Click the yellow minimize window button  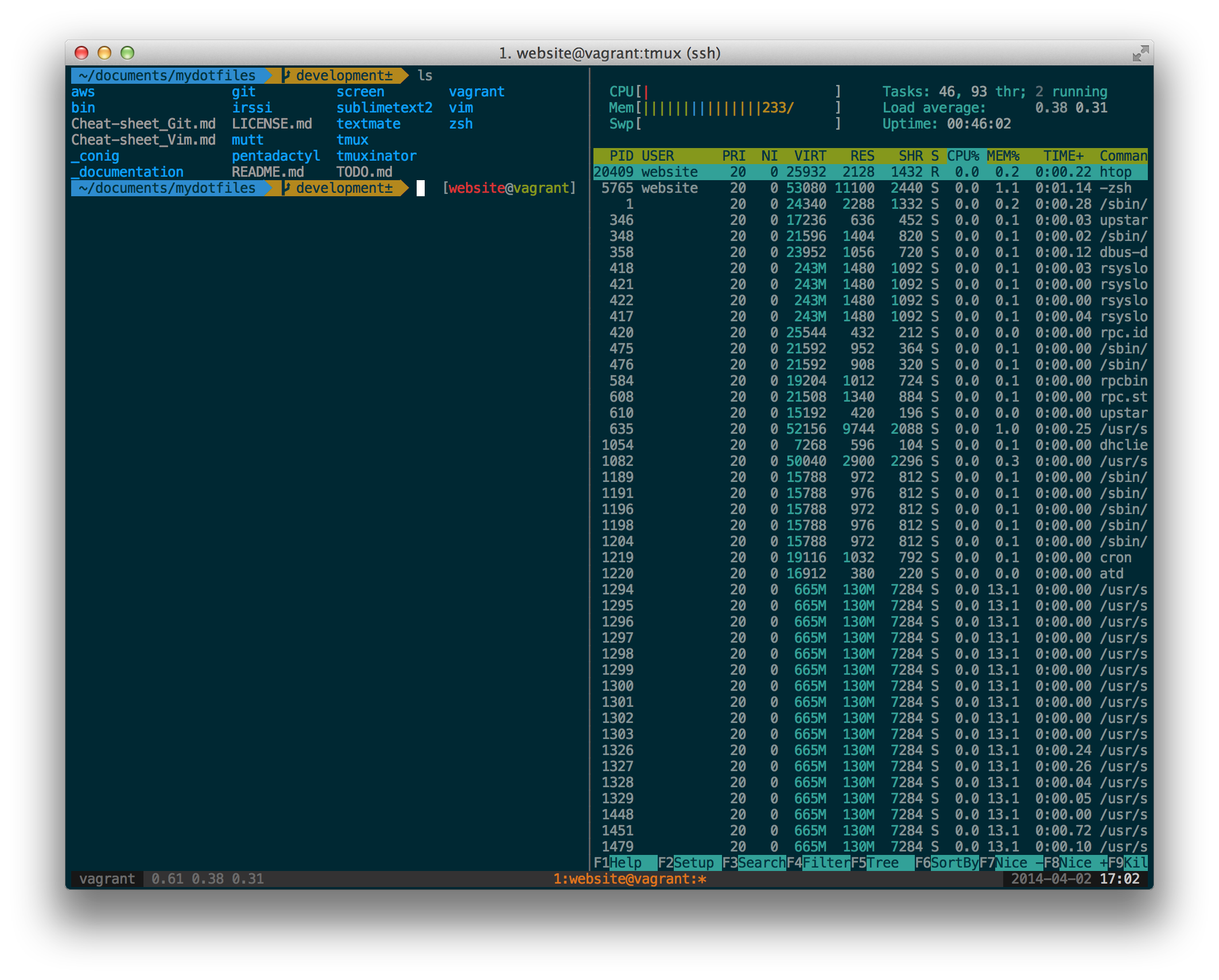(104, 53)
